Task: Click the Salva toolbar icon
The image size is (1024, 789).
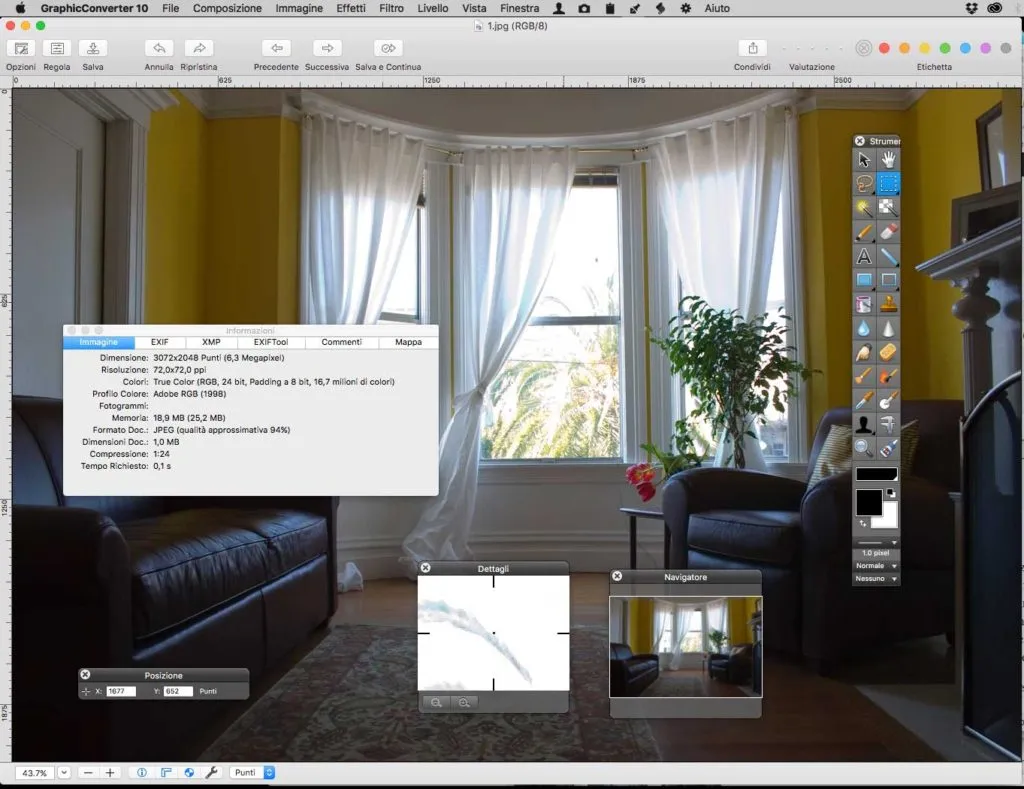Action: coord(93,48)
